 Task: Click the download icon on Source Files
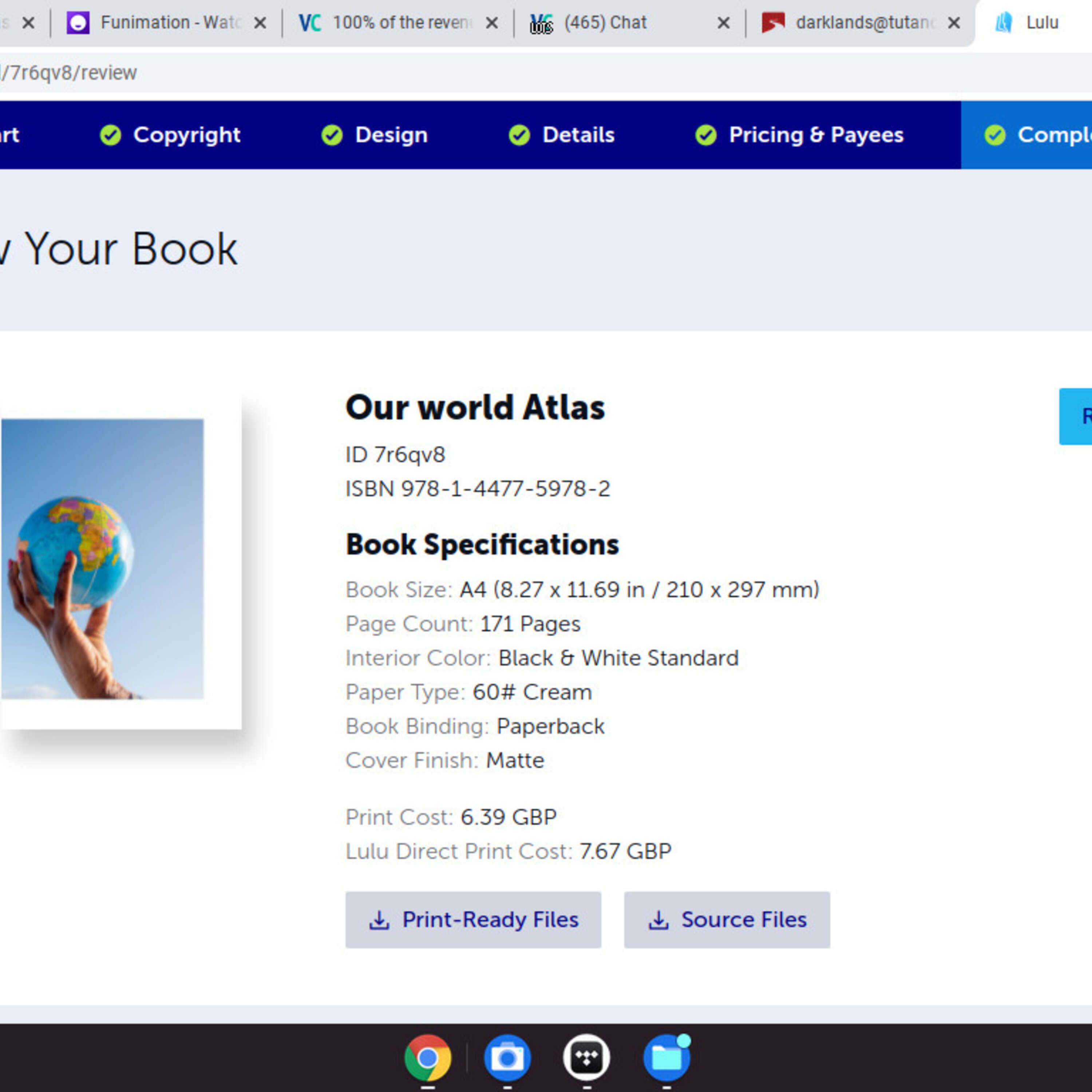pos(658,920)
